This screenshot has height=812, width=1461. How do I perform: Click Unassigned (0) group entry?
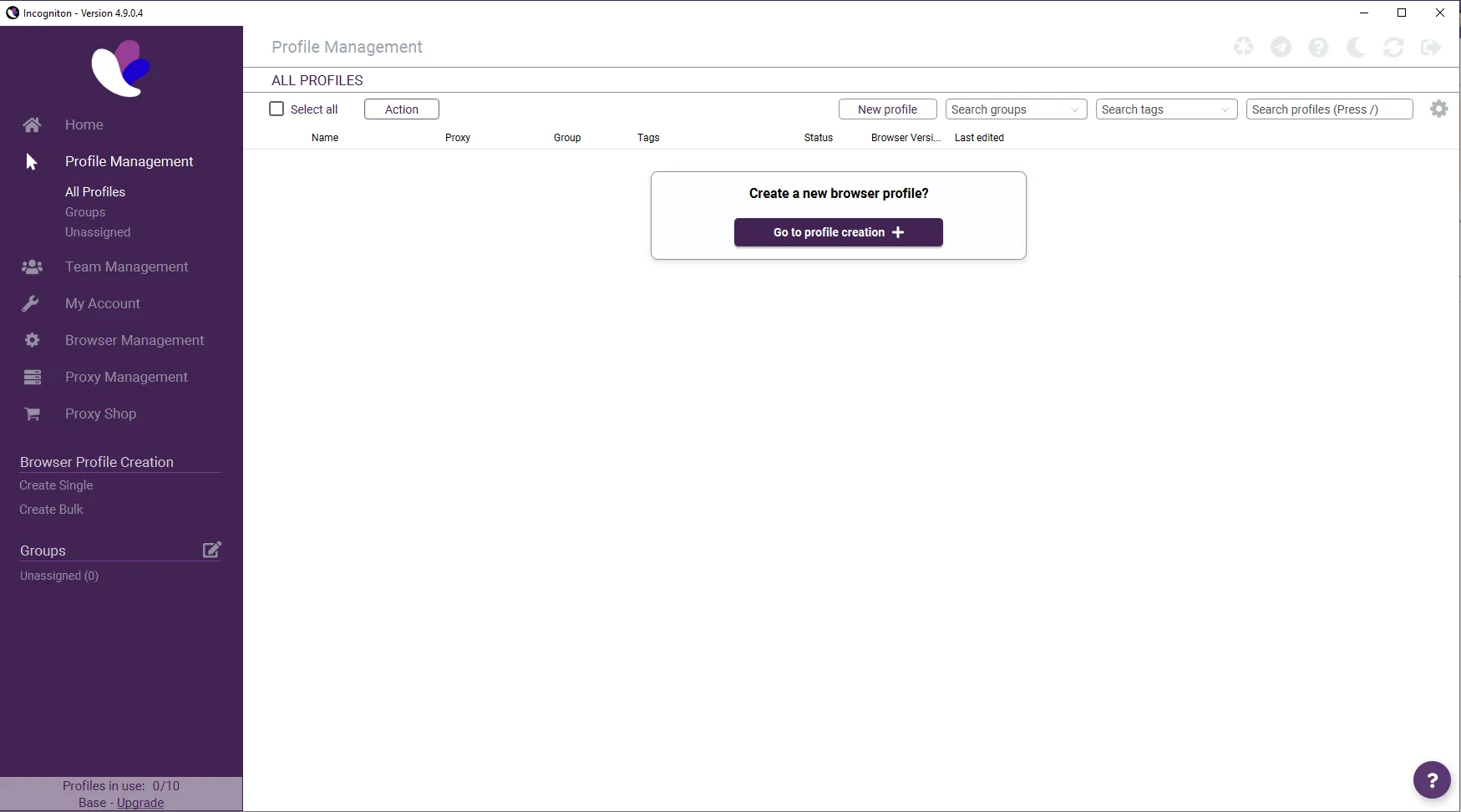(59, 576)
